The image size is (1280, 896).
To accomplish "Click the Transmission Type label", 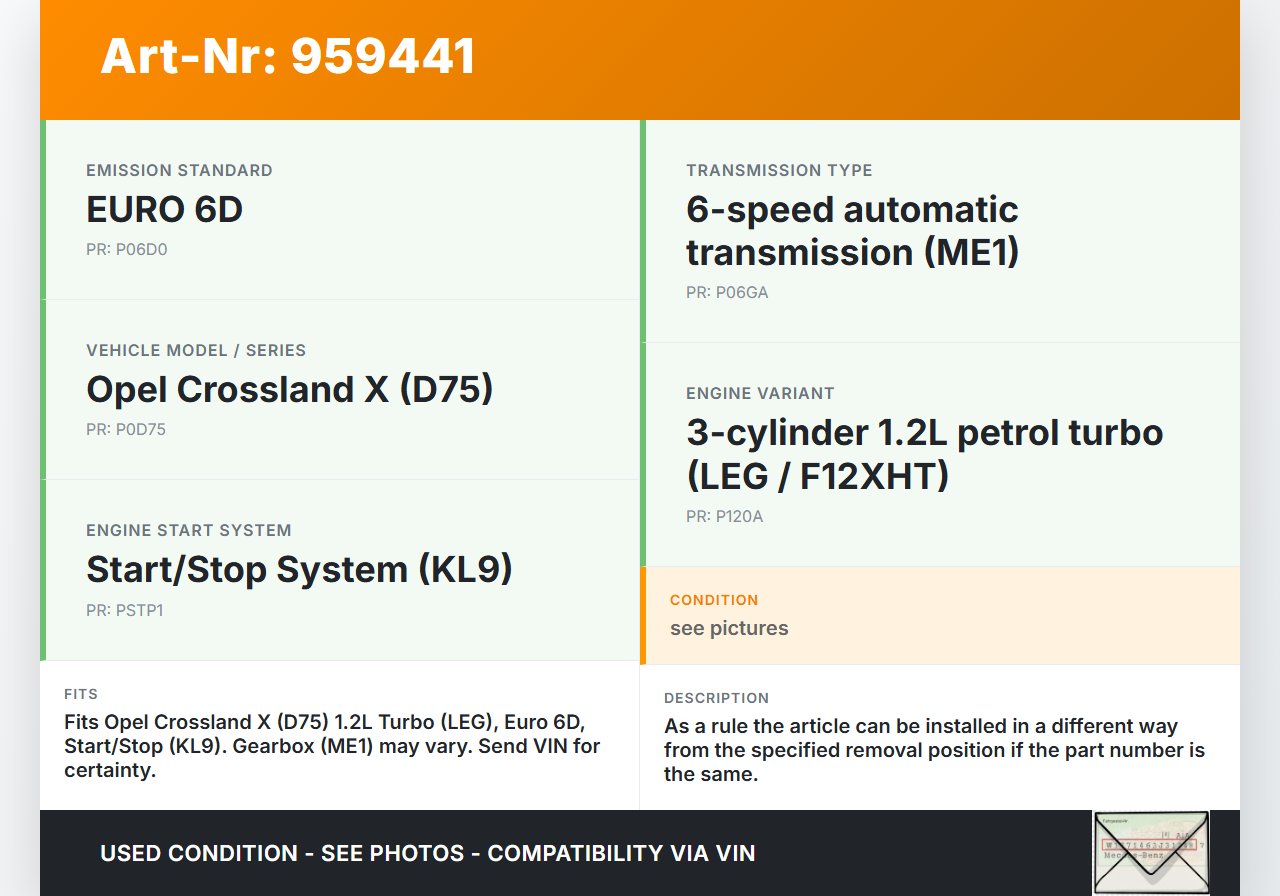I will (x=779, y=171).
